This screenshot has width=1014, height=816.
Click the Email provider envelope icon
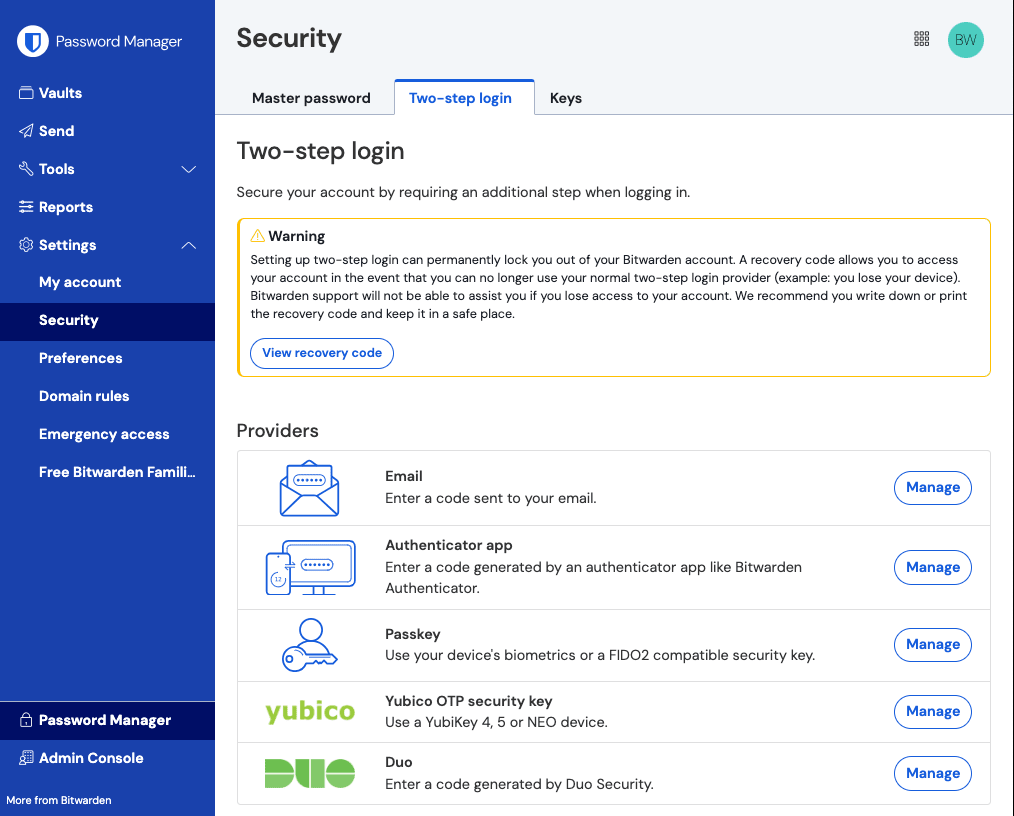(309, 487)
